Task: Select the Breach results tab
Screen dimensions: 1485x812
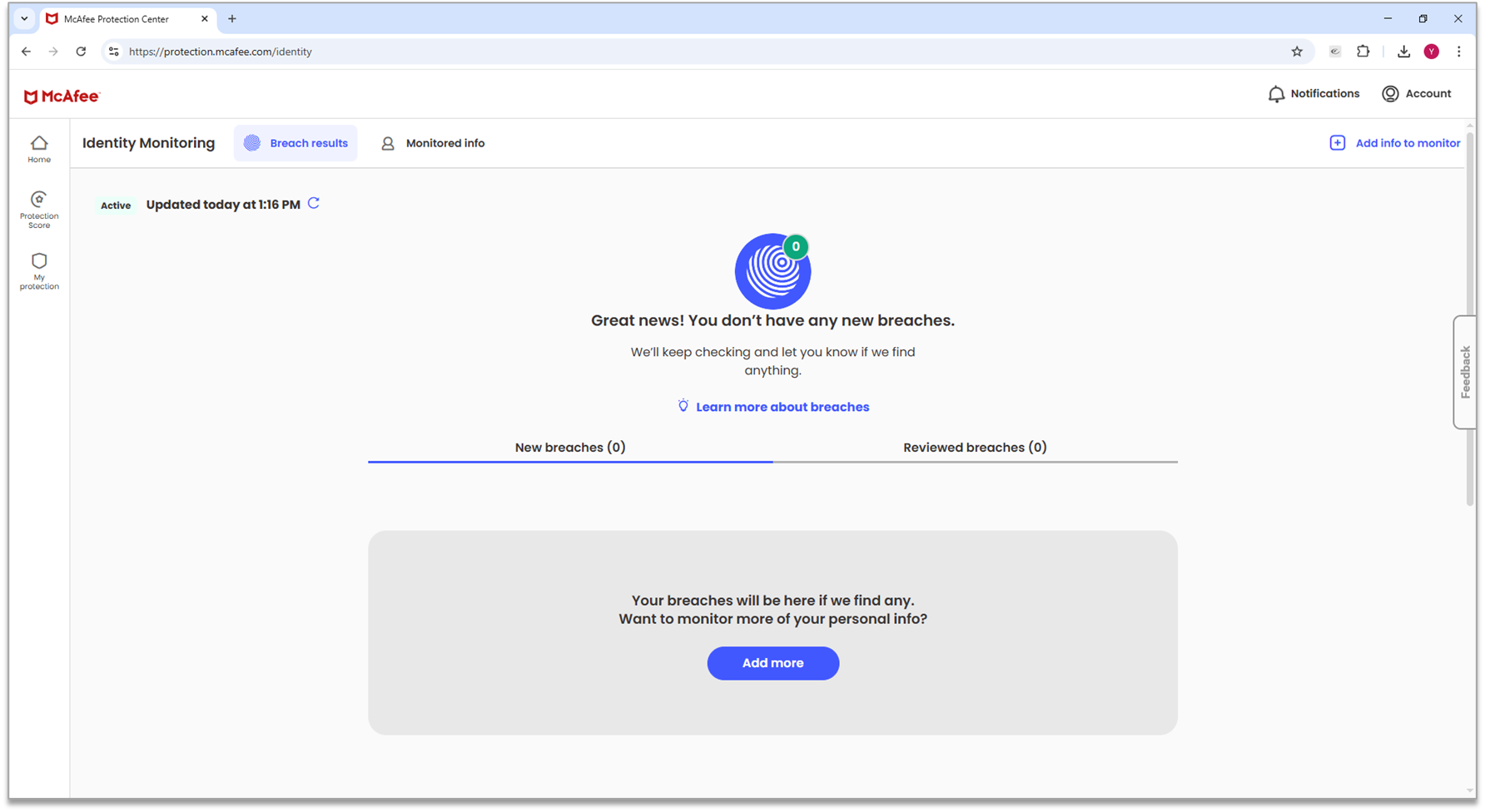Action: 296,143
